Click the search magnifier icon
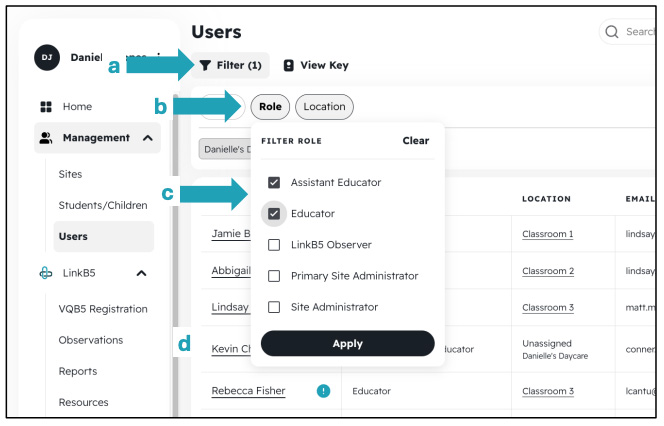The image size is (664, 426). click(x=611, y=32)
